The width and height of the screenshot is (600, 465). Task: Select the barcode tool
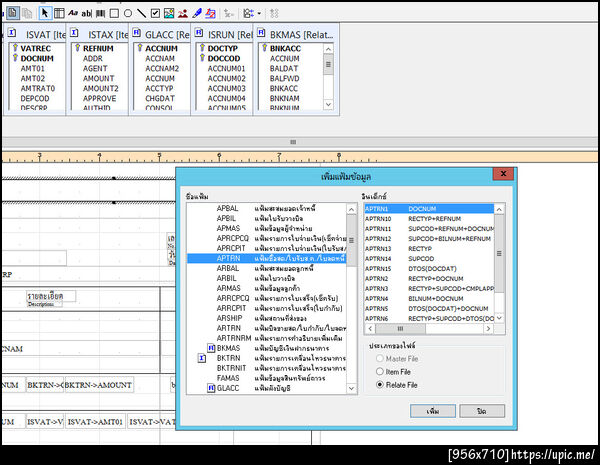tap(100, 13)
